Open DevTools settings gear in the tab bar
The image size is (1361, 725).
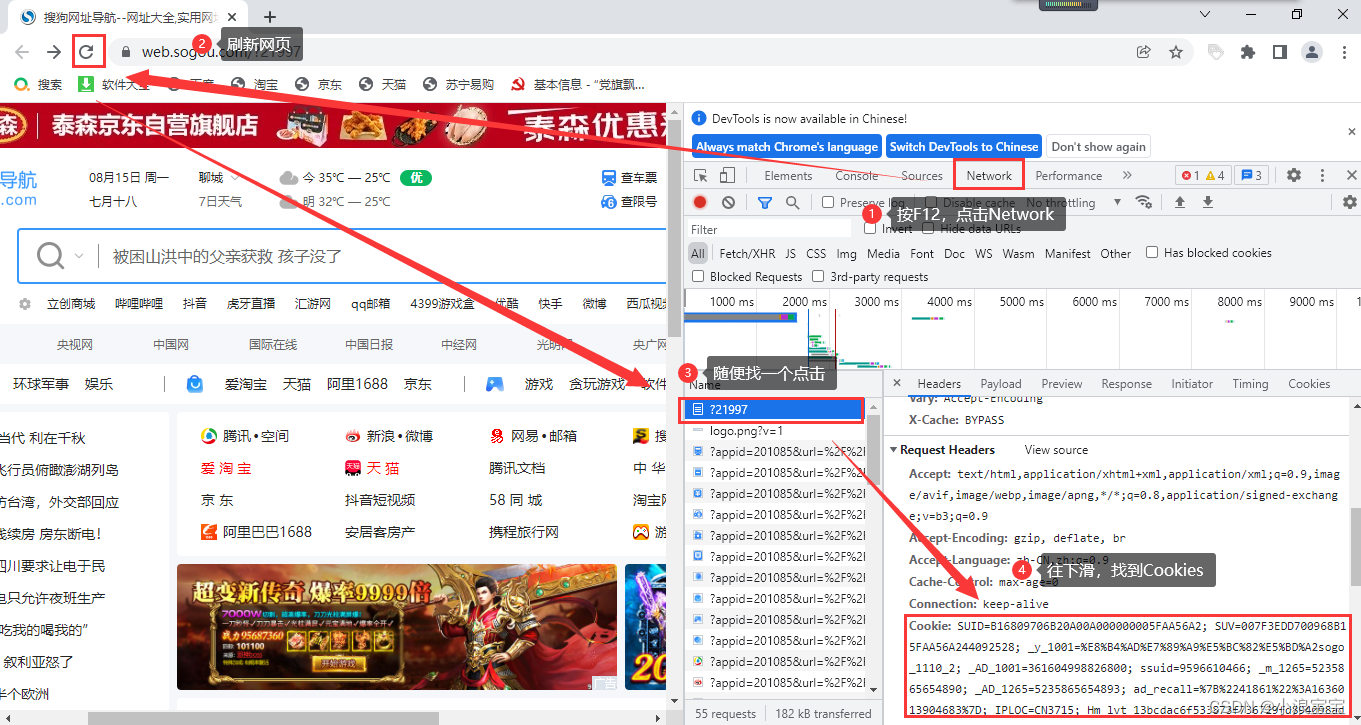[1294, 175]
